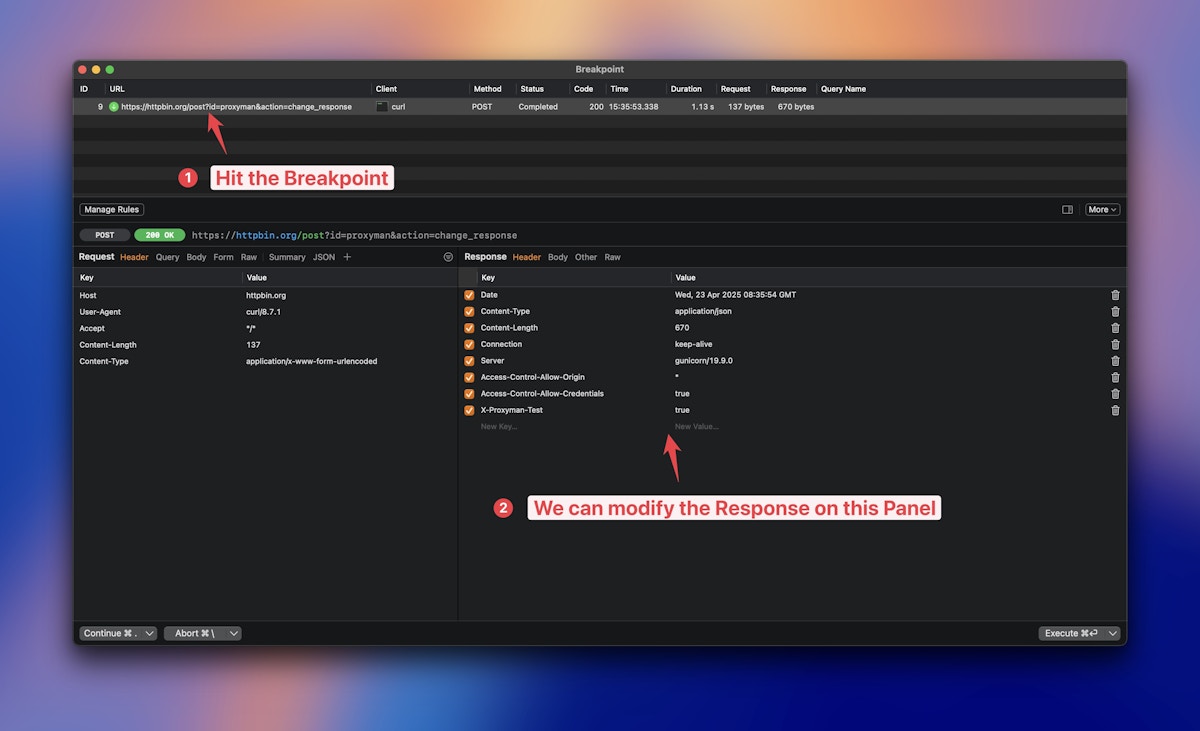Click the curl client icon in the request row
Screen dimensions: 1200x731
point(380,107)
